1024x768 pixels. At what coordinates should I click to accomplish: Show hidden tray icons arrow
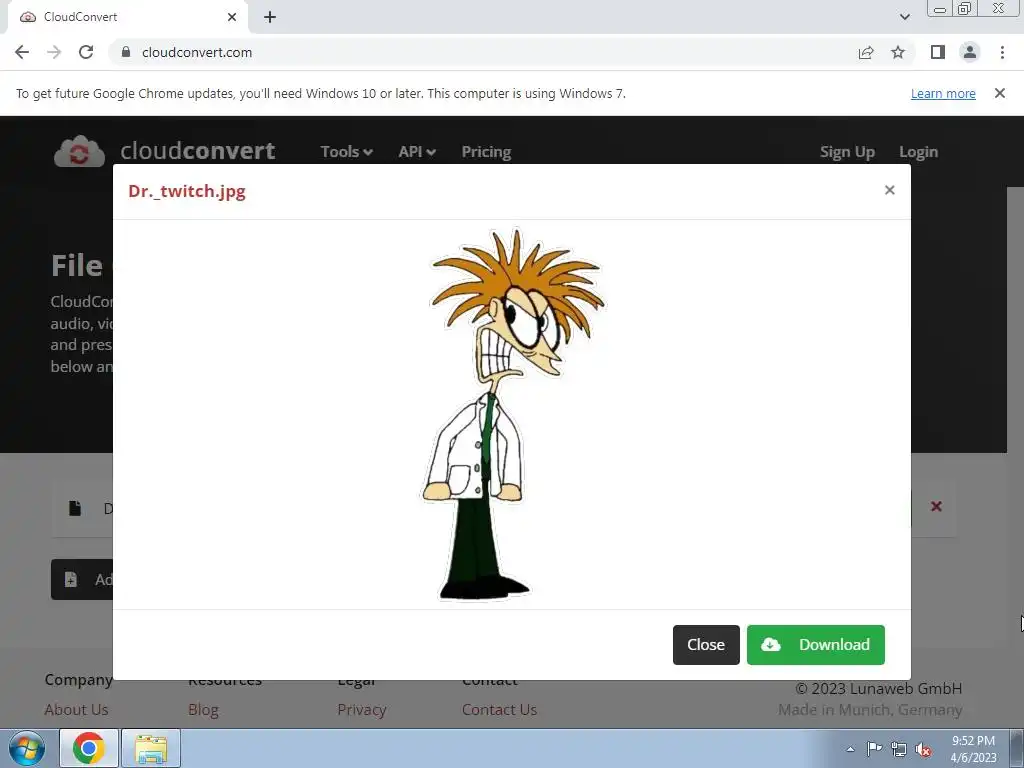point(850,749)
